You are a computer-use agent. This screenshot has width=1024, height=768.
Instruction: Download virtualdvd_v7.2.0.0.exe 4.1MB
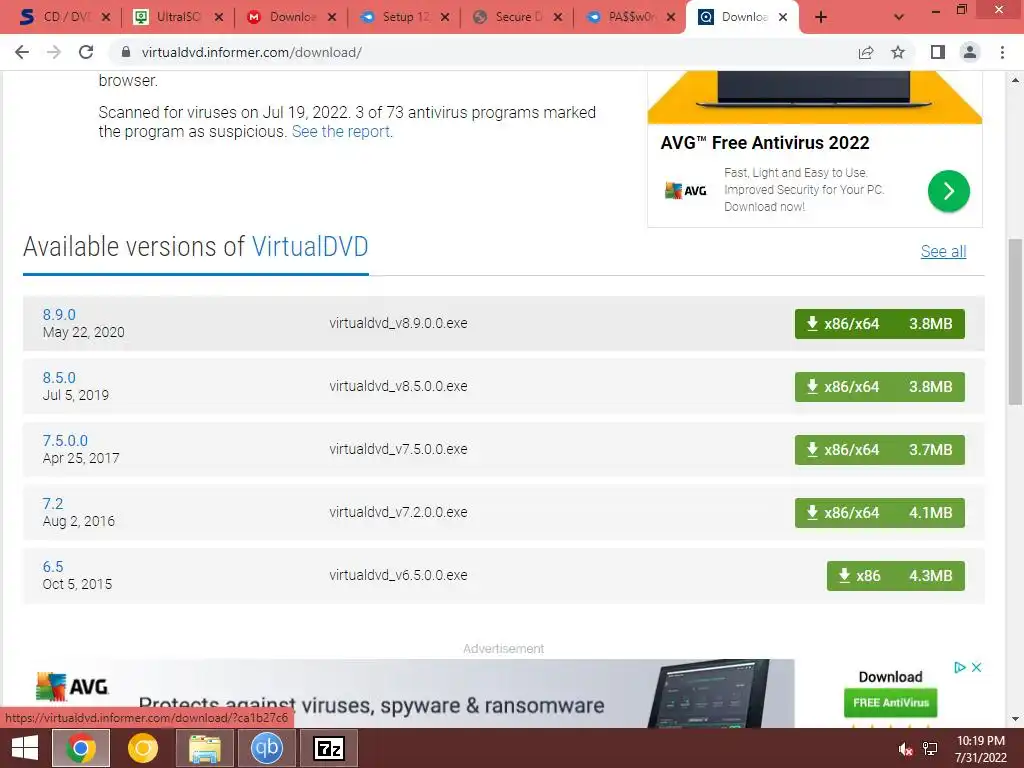click(879, 513)
